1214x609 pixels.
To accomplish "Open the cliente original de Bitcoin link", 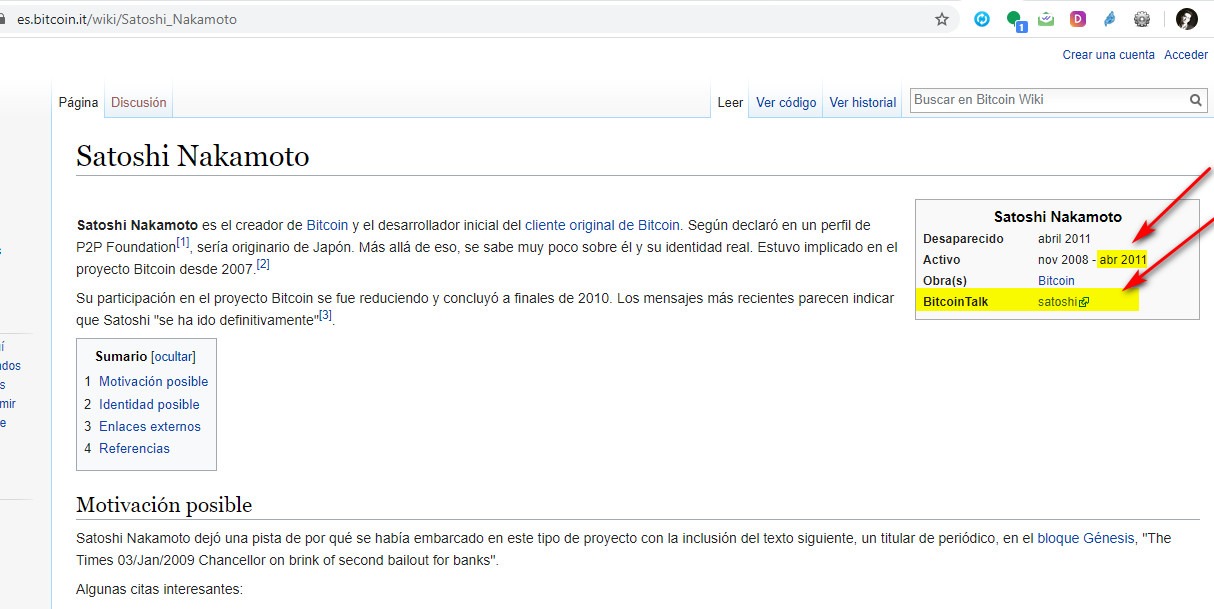I will [x=602, y=225].
